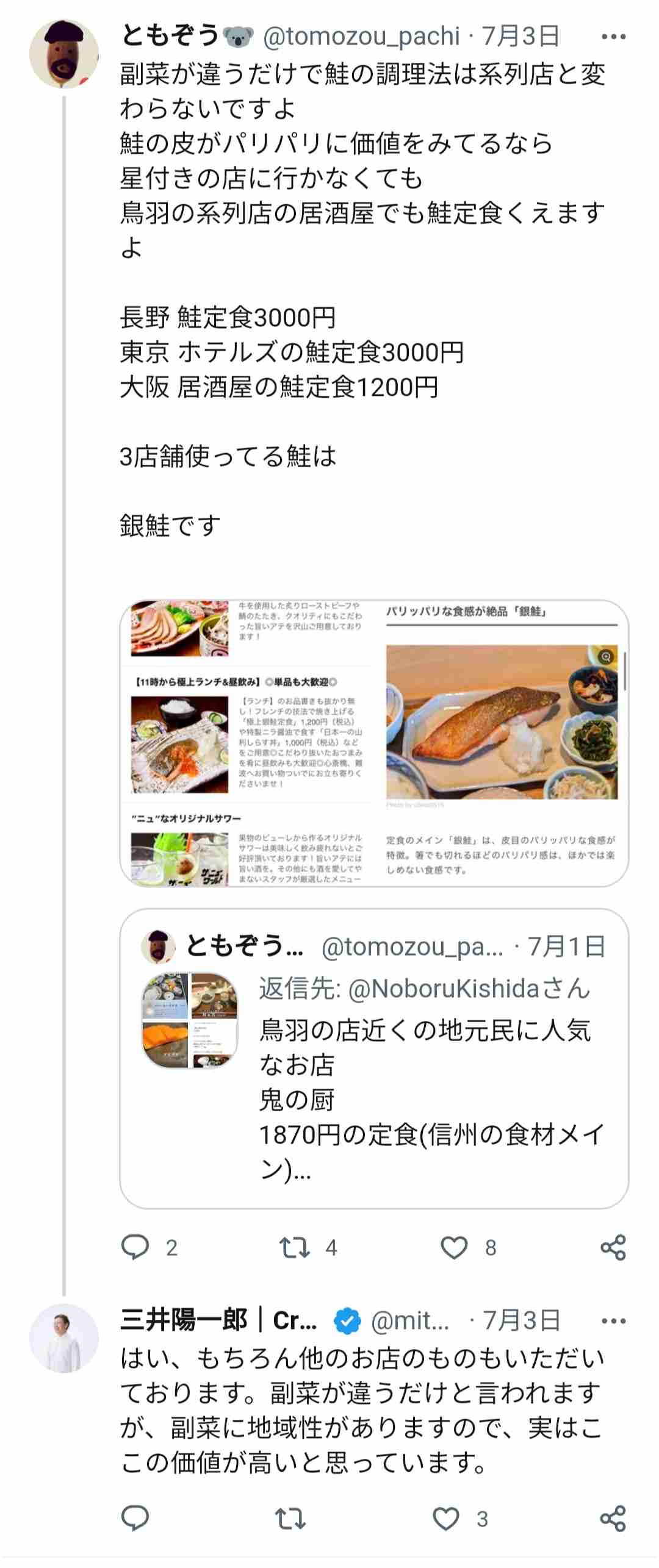Open ともぞう's profile avatar at top
This screenshot has width=659, height=1568.
click(x=64, y=54)
